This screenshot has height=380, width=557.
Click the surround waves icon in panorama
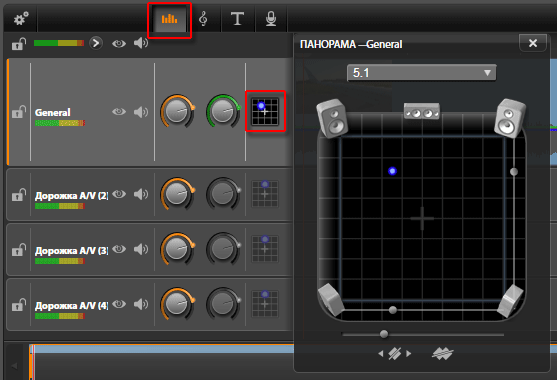442,353
